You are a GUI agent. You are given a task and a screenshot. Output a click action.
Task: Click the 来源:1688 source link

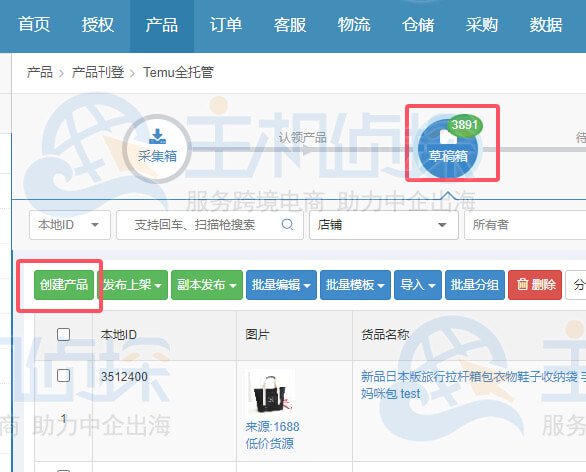point(272,427)
